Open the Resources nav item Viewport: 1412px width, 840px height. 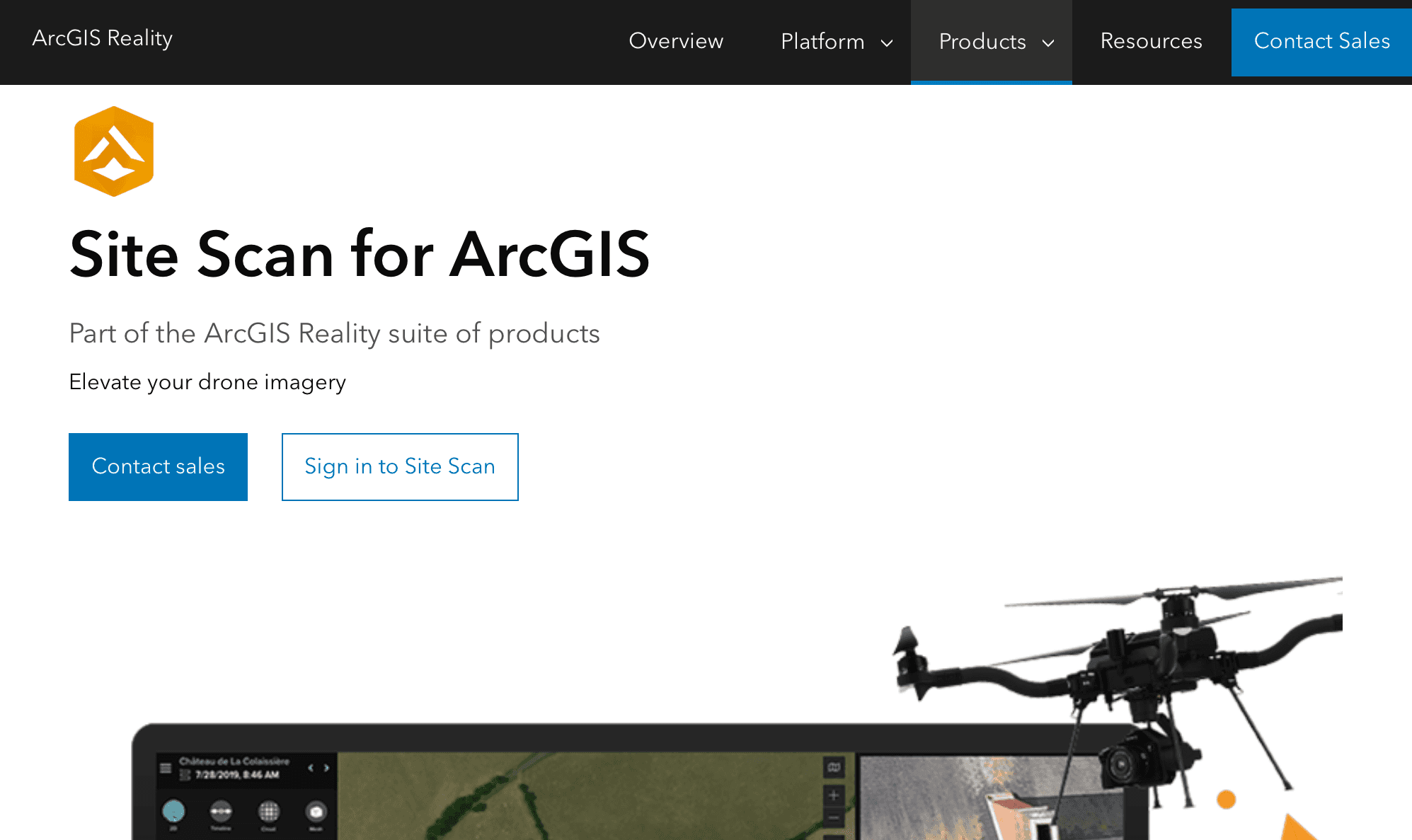1152,41
